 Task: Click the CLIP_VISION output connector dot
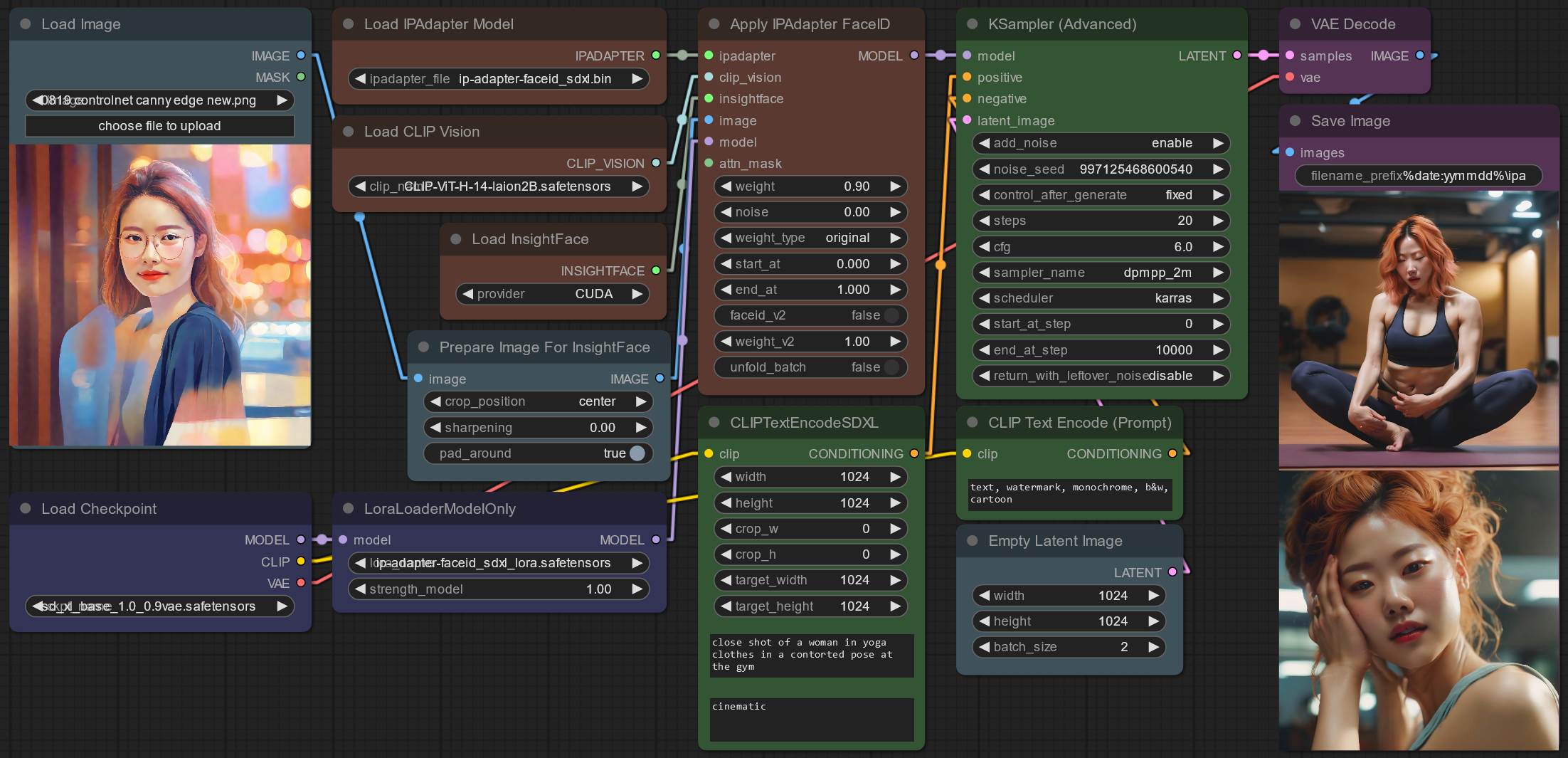pos(656,163)
